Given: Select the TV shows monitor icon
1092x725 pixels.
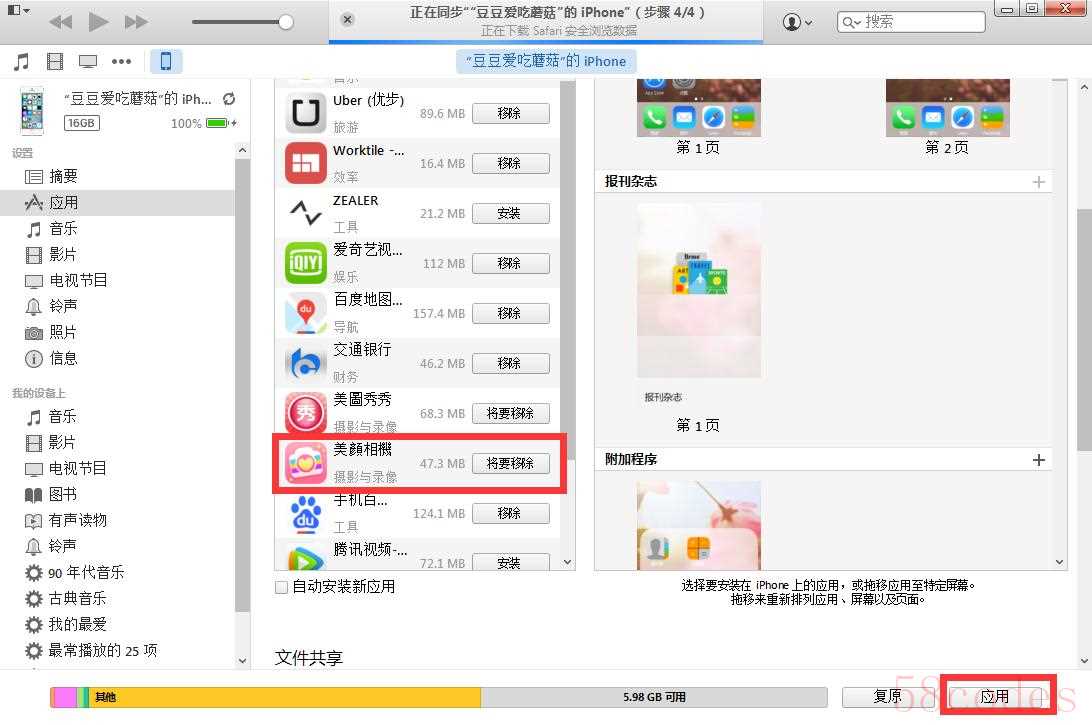Looking at the screenshot, I should [88, 62].
